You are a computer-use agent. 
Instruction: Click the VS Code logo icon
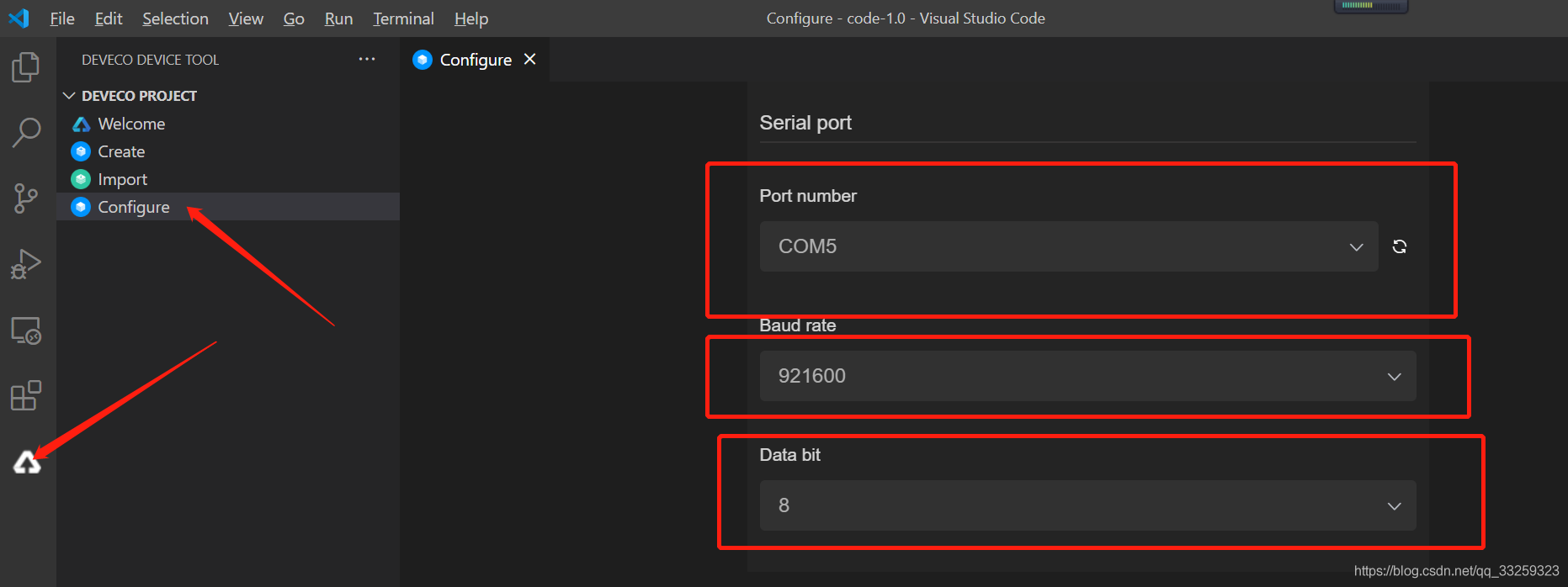click(19, 18)
